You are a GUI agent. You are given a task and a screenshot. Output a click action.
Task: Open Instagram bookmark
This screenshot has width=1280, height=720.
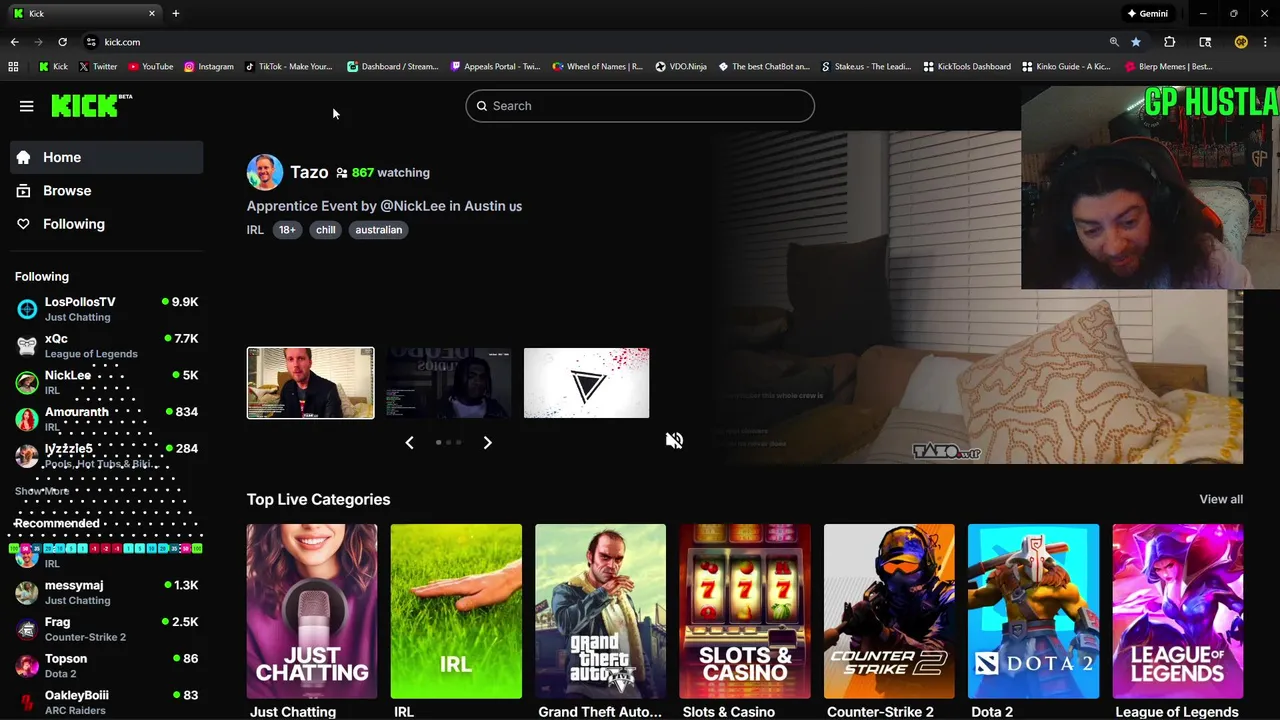tap(209, 67)
